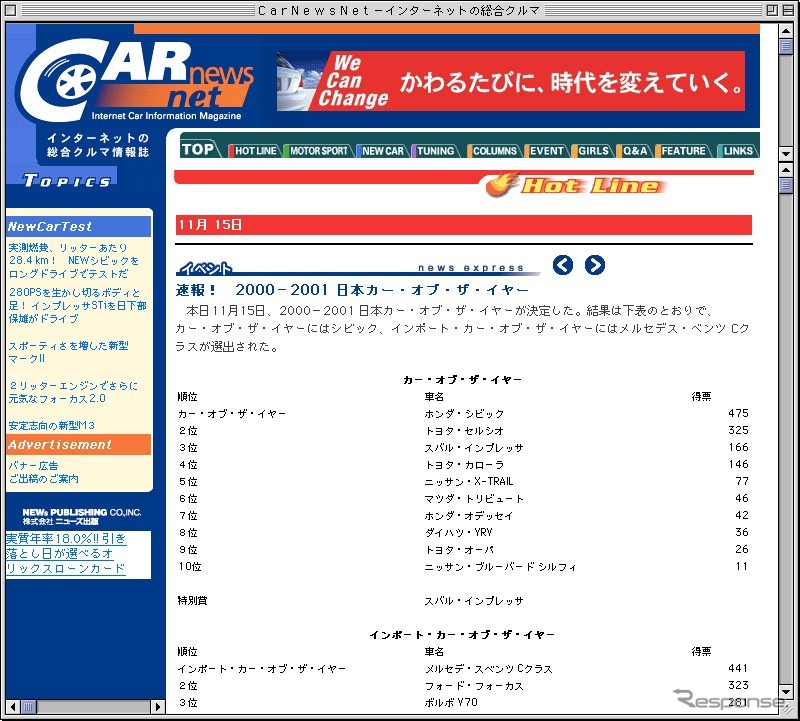Click the 実質年率18.0% loan card ad link

[66, 554]
